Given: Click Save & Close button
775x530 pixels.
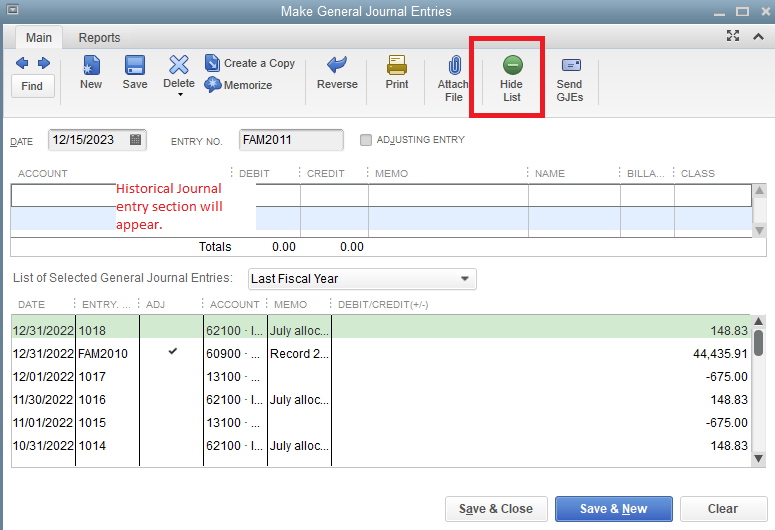Looking at the screenshot, I should (496, 509).
